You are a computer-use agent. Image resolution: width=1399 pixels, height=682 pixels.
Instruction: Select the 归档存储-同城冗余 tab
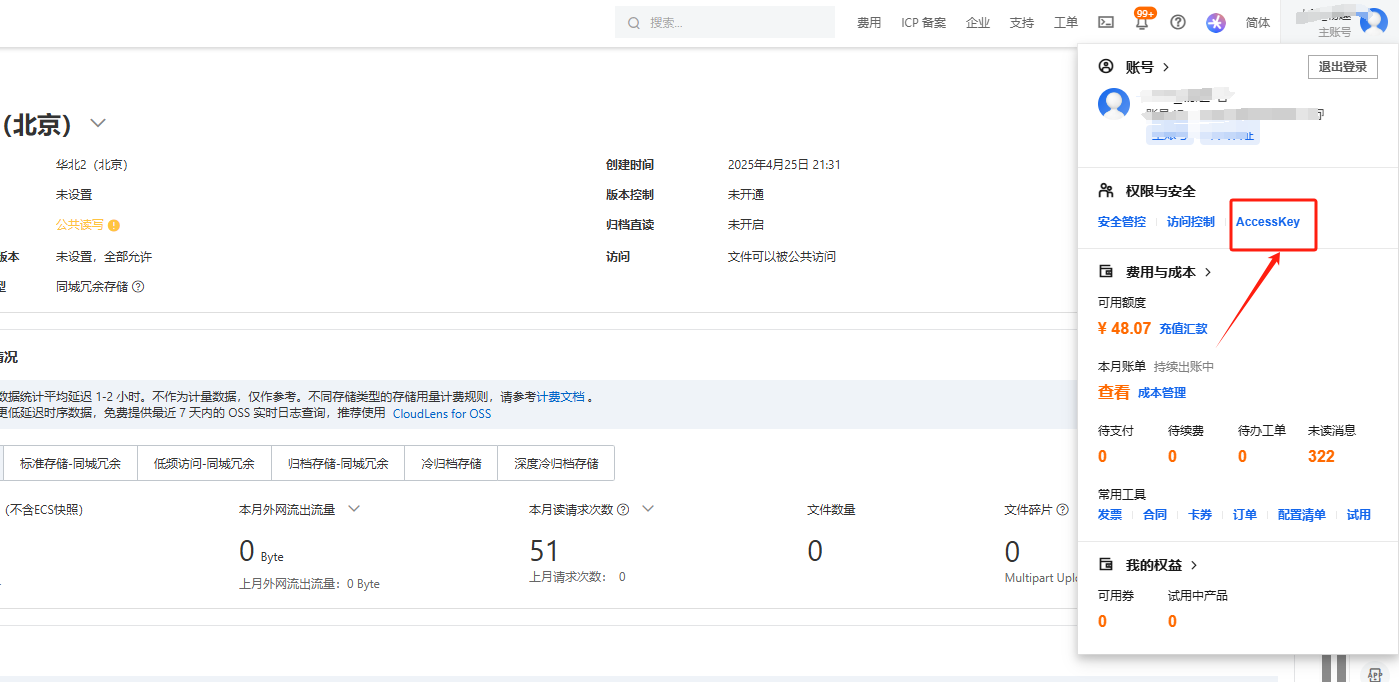point(338,464)
